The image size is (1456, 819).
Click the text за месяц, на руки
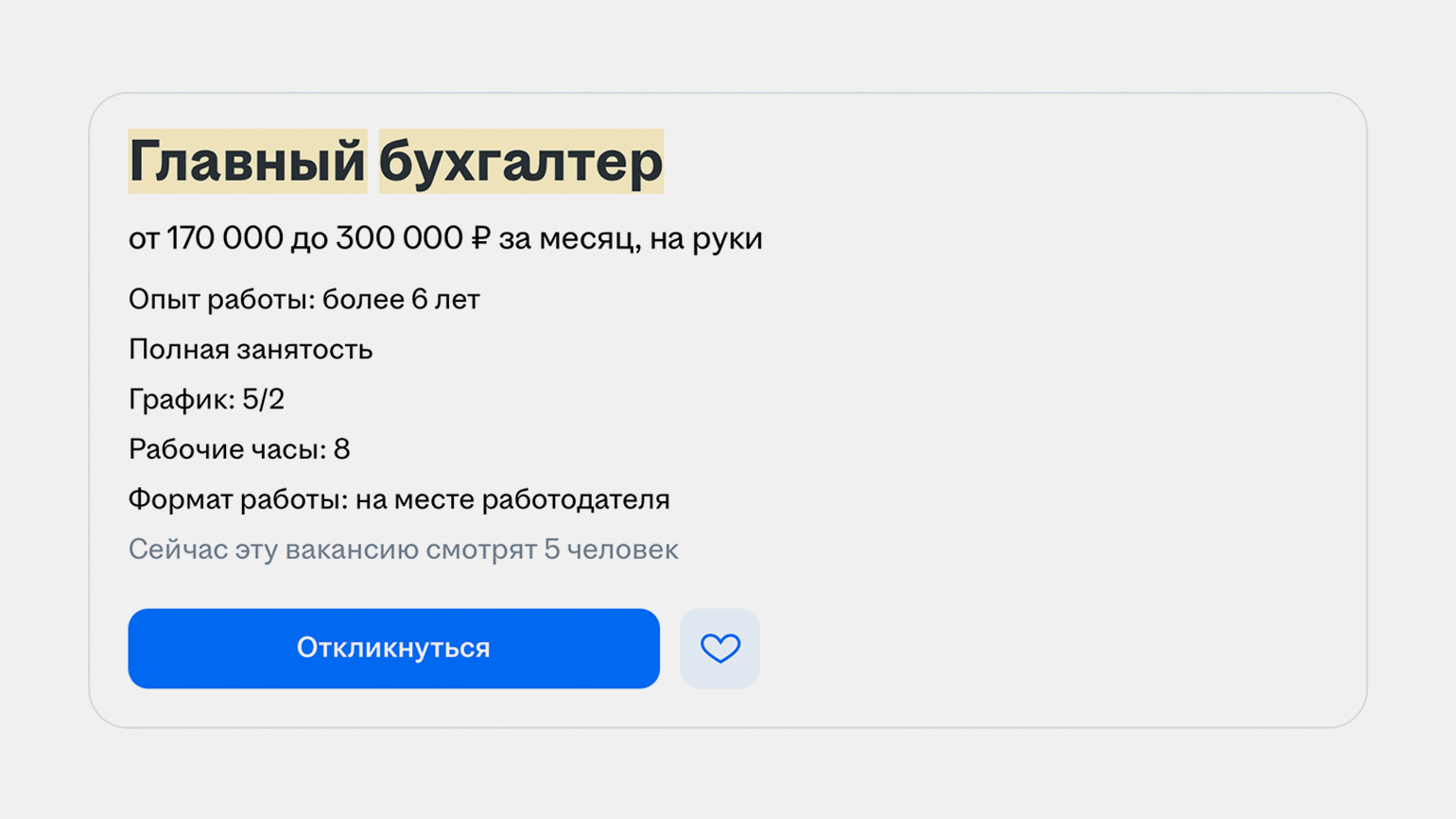pos(631,239)
